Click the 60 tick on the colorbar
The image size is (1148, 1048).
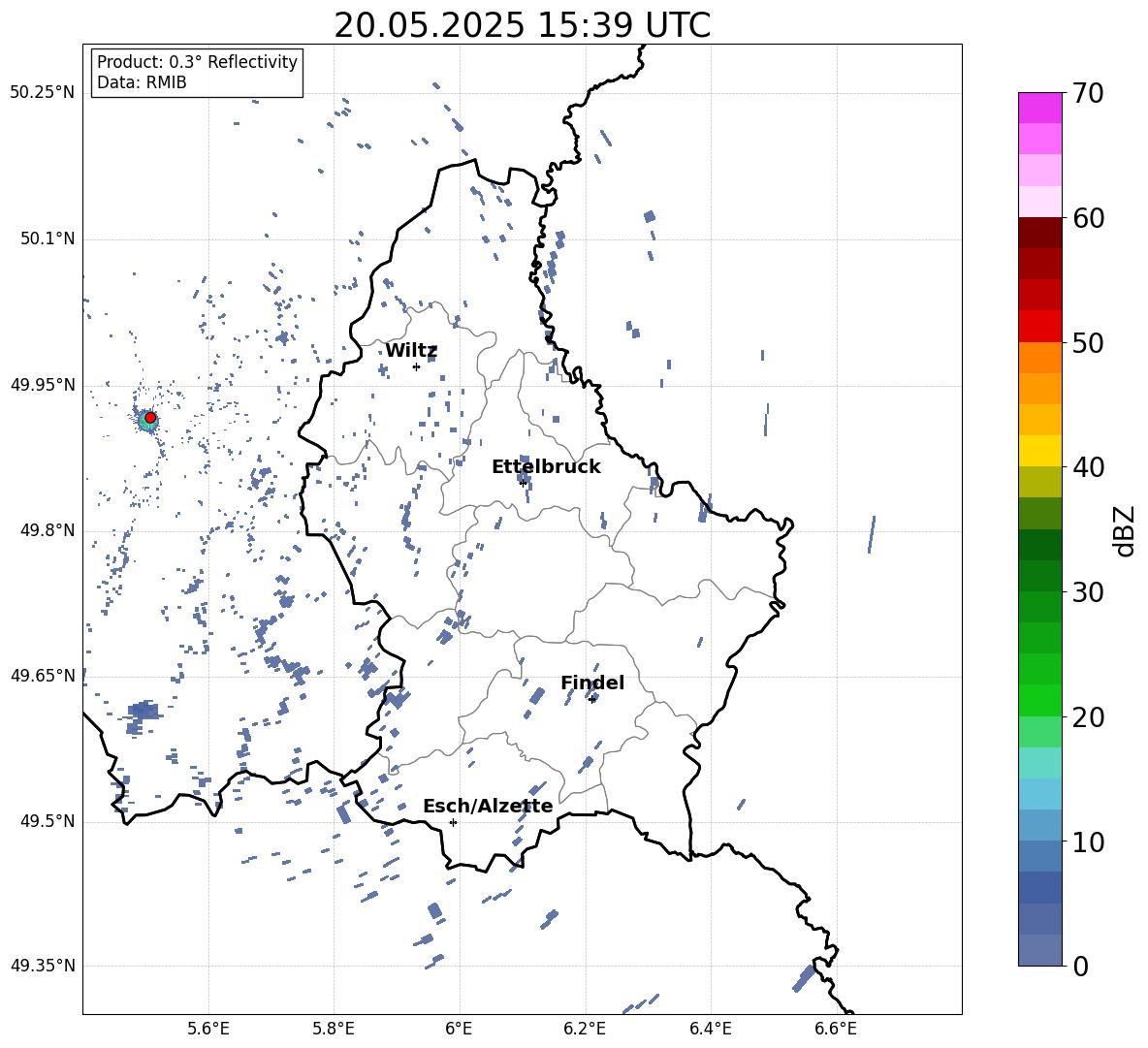pyautogui.click(x=1087, y=218)
